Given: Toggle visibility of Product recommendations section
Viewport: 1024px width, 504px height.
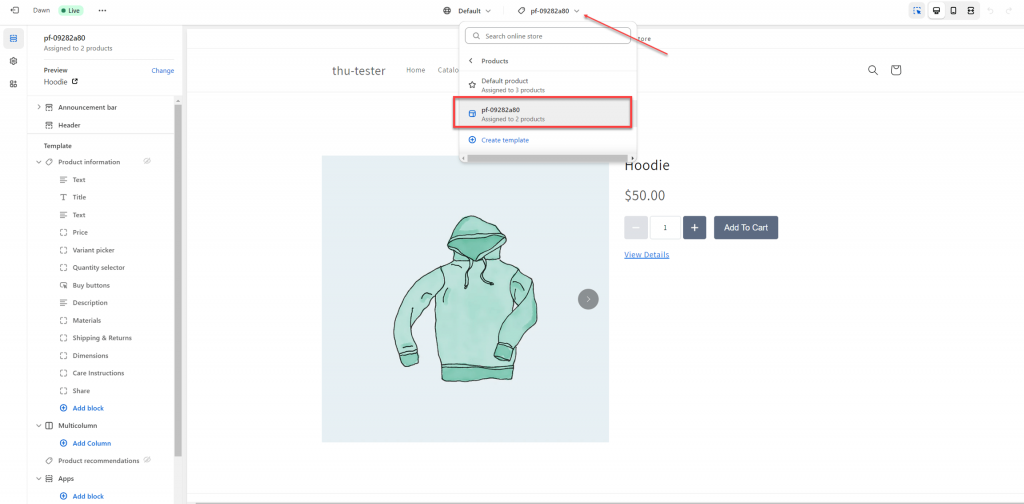Looking at the screenshot, I should tap(147, 460).
